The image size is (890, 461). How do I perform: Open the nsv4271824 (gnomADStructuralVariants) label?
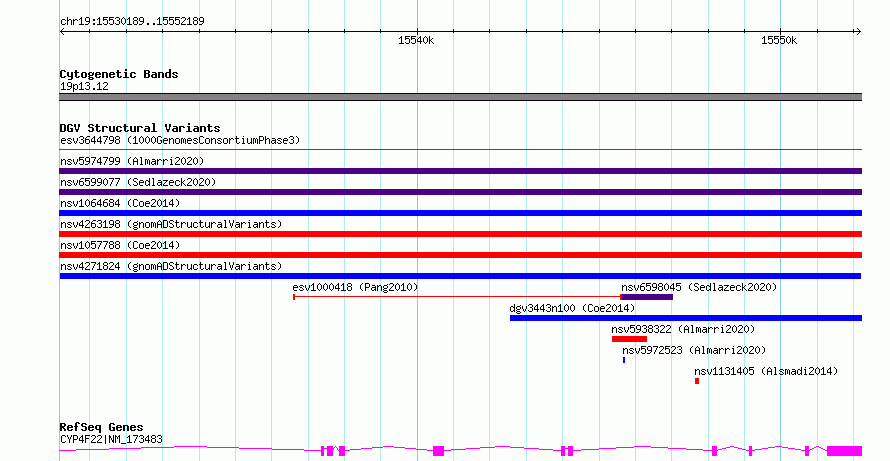[171, 266]
